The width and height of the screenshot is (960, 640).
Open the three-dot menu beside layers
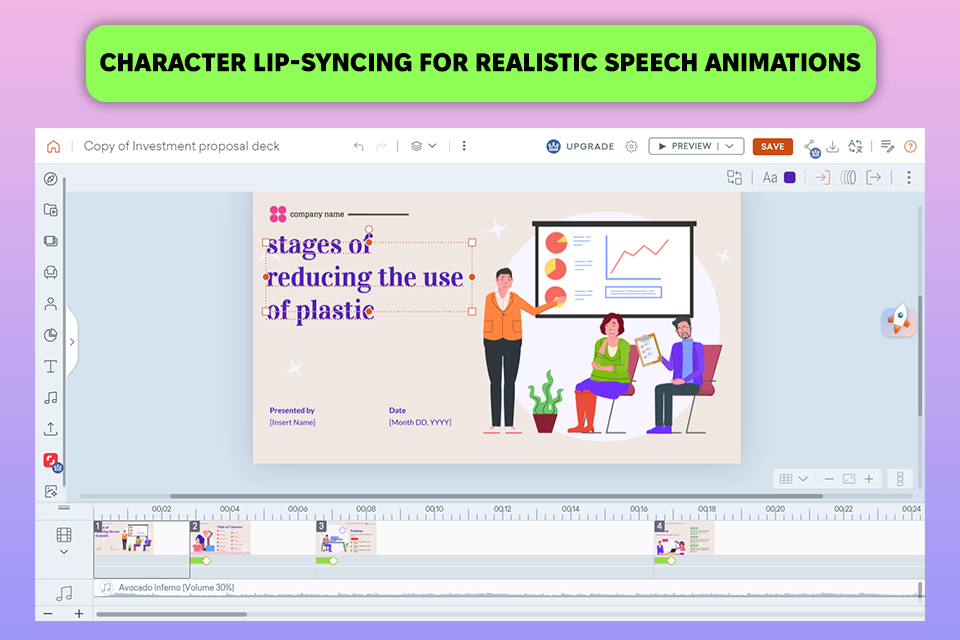click(x=464, y=146)
